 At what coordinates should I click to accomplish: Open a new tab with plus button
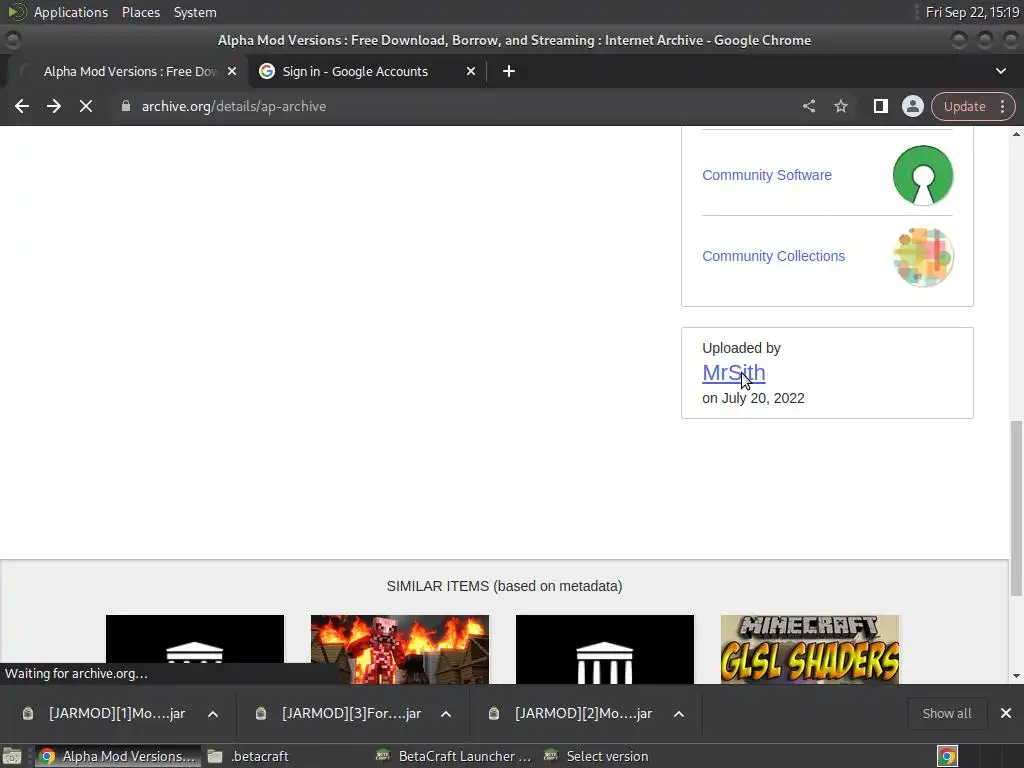509,71
